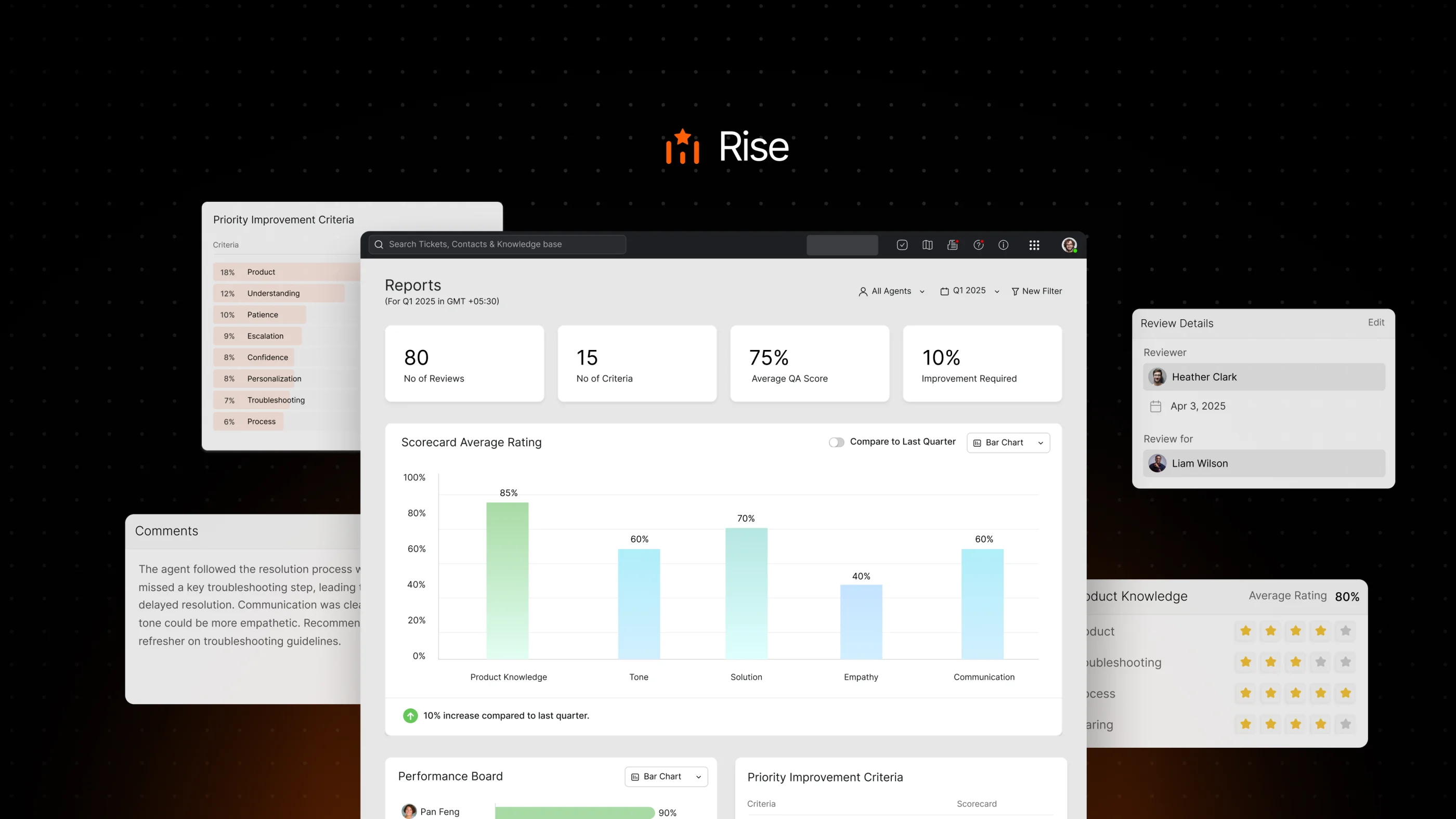Click the blank dark field in top bar
The height and width of the screenshot is (819, 1456).
(842, 245)
